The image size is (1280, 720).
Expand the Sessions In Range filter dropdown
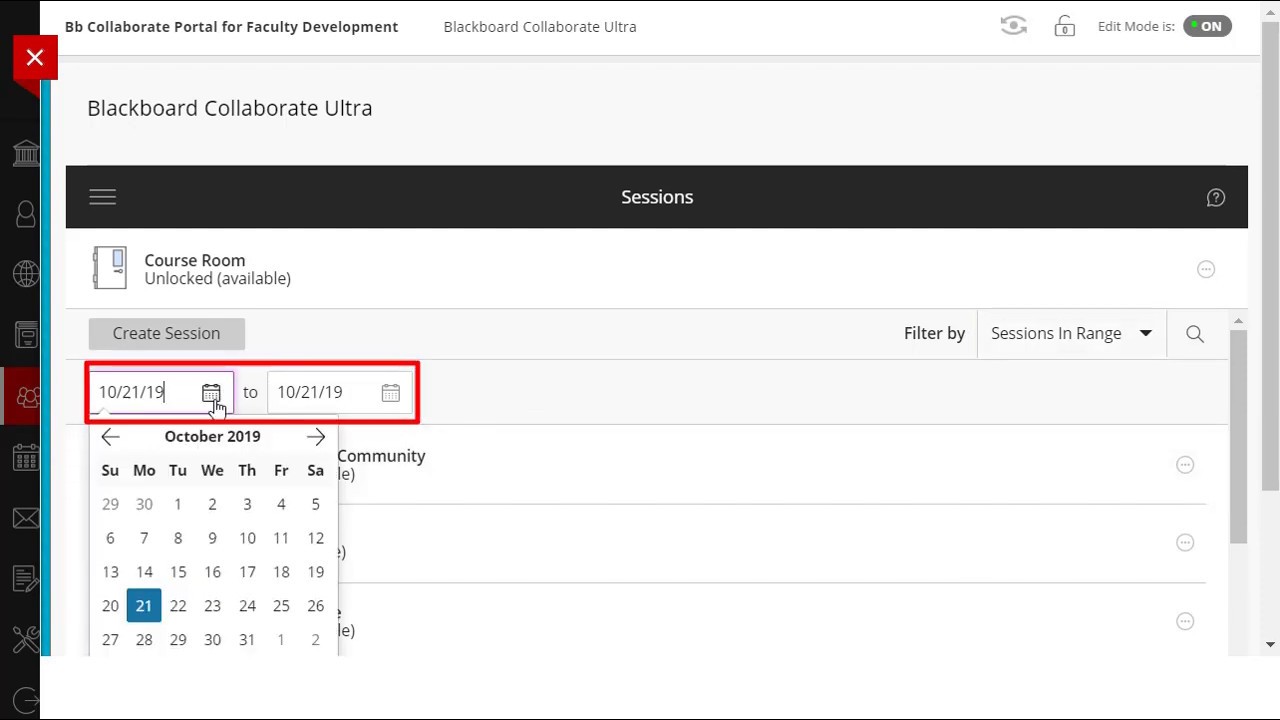pos(1071,334)
